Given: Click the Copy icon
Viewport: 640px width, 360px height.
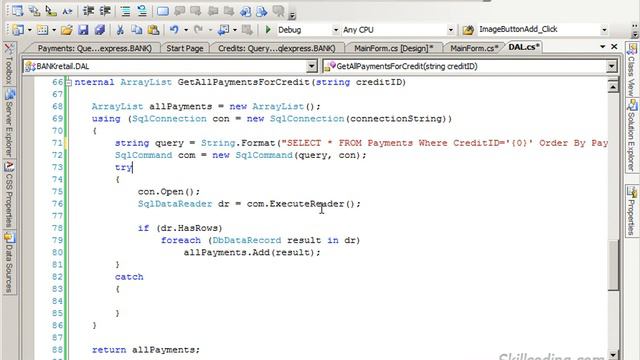Looking at the screenshot, I should [x=137, y=30].
